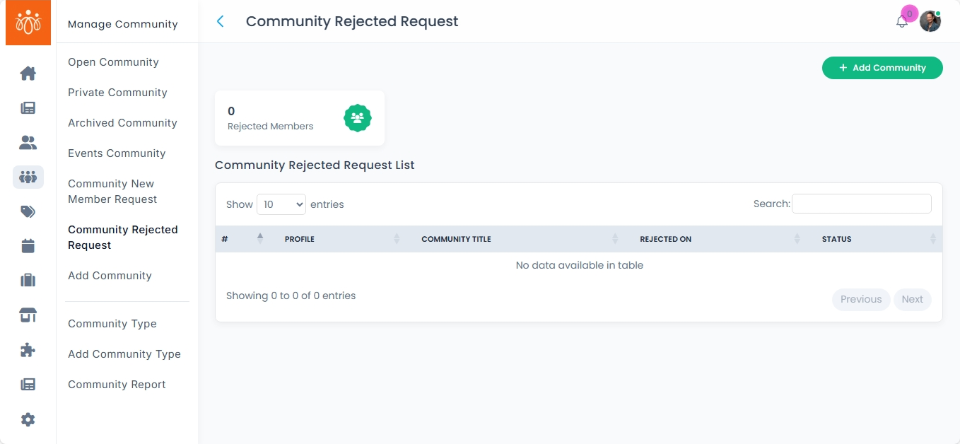This screenshot has width=960, height=444.
Task: Click the Search input field
Action: tap(861, 204)
